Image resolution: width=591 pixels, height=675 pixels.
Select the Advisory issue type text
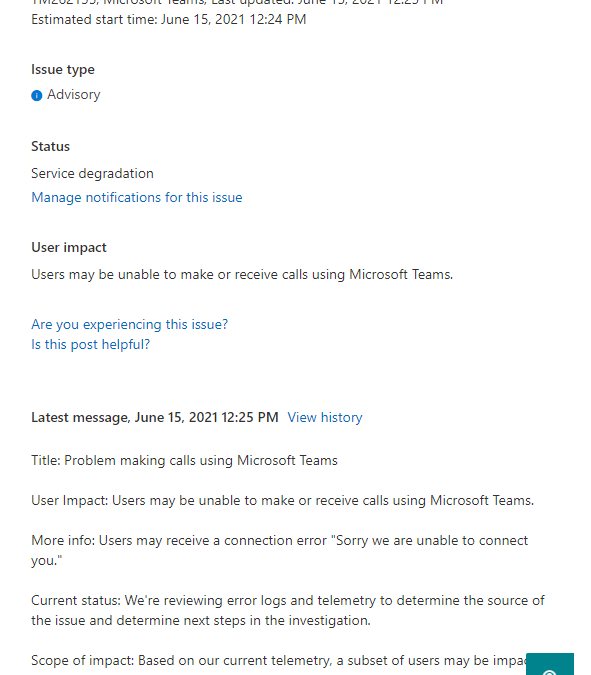click(74, 94)
